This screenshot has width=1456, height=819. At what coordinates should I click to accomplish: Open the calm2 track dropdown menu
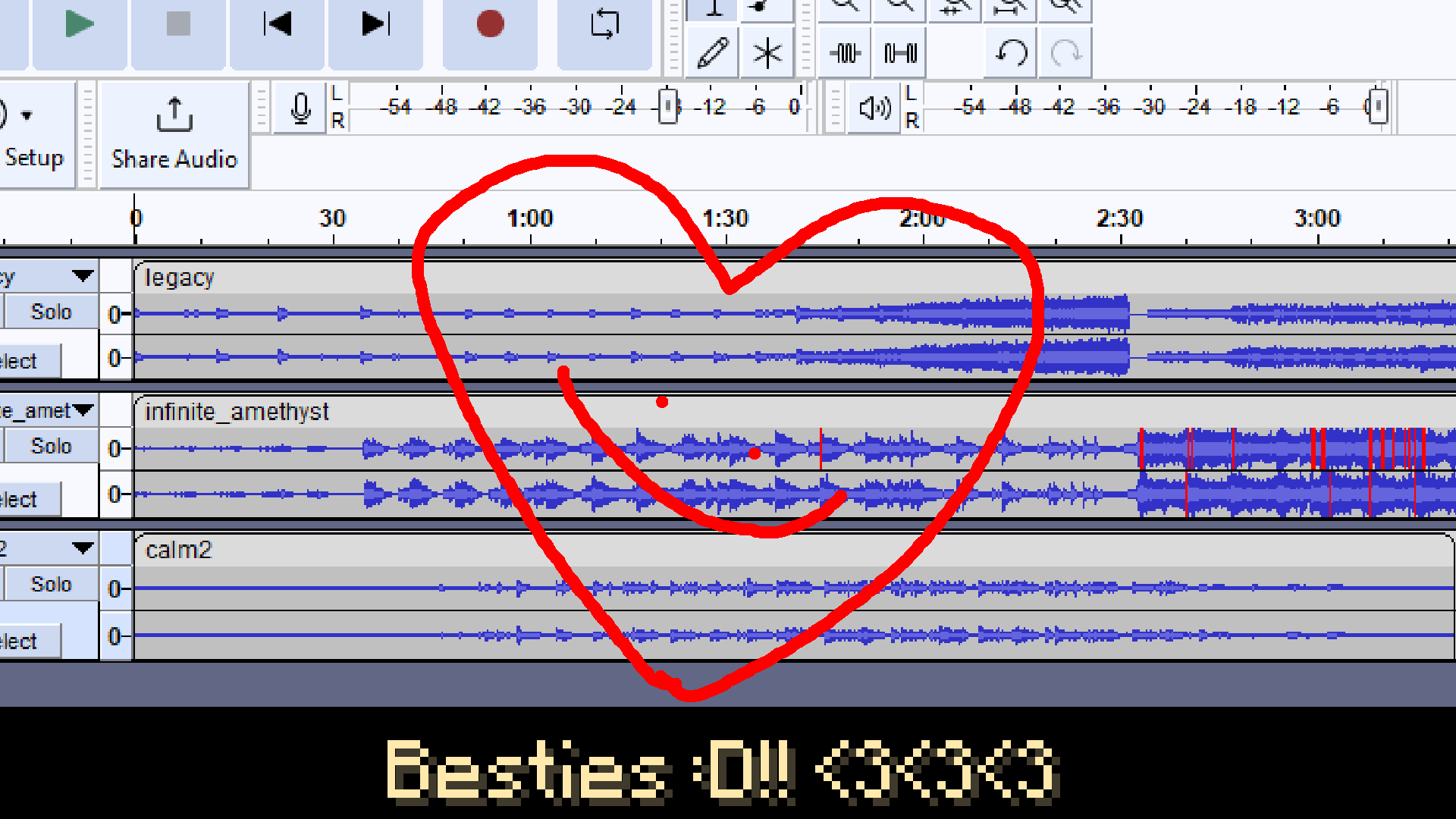click(83, 548)
